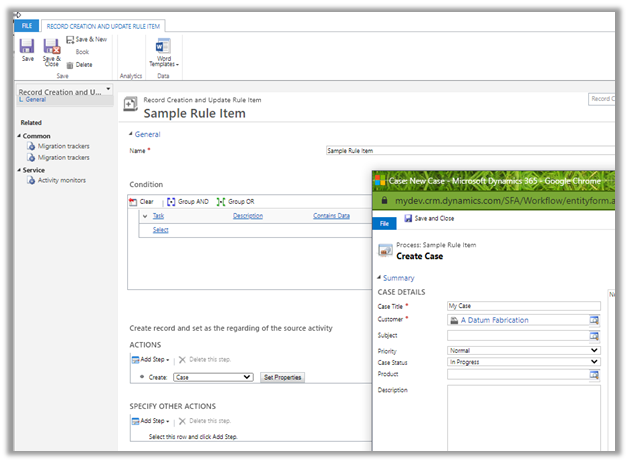This screenshot has width=628, height=463.
Task: Click the Set Properties button
Action: [x=282, y=377]
